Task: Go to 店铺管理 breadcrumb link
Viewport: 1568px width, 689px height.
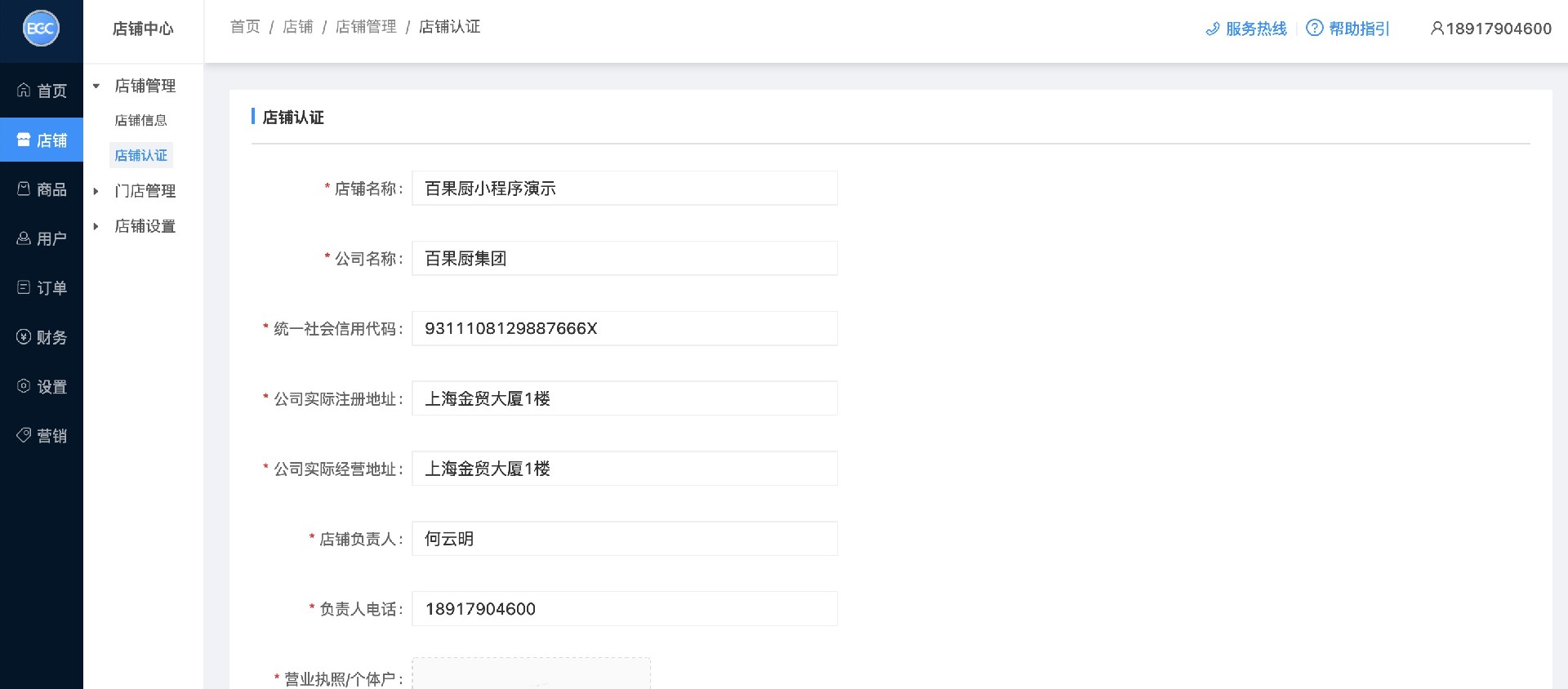Action: pos(366,27)
